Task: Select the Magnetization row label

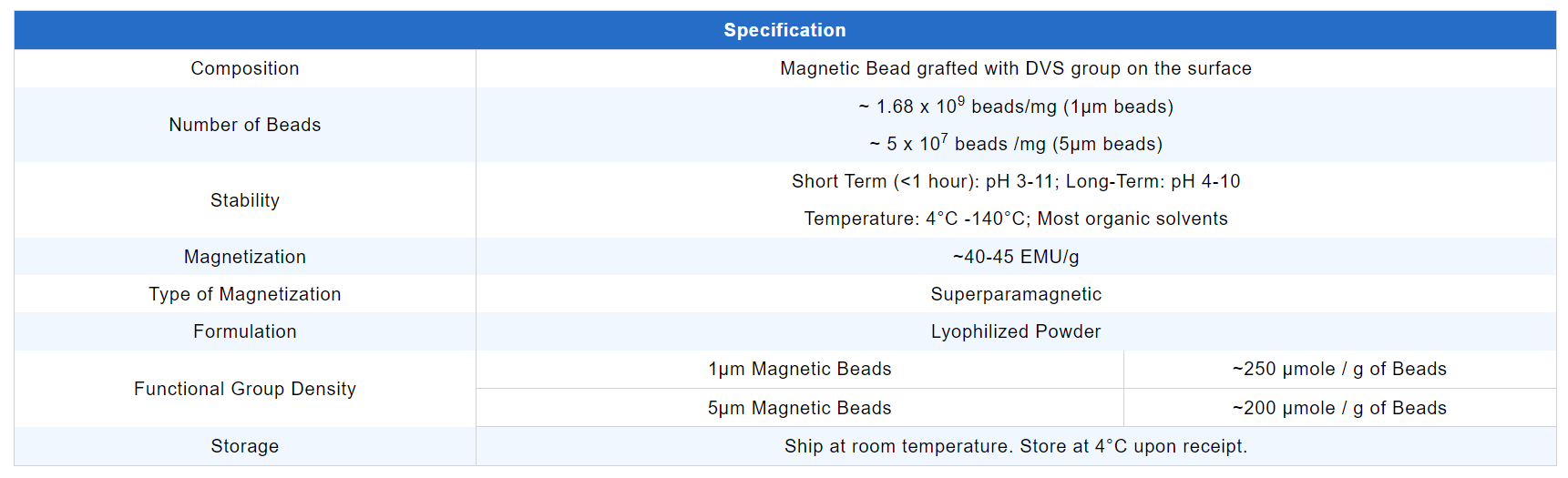Action: [x=244, y=257]
